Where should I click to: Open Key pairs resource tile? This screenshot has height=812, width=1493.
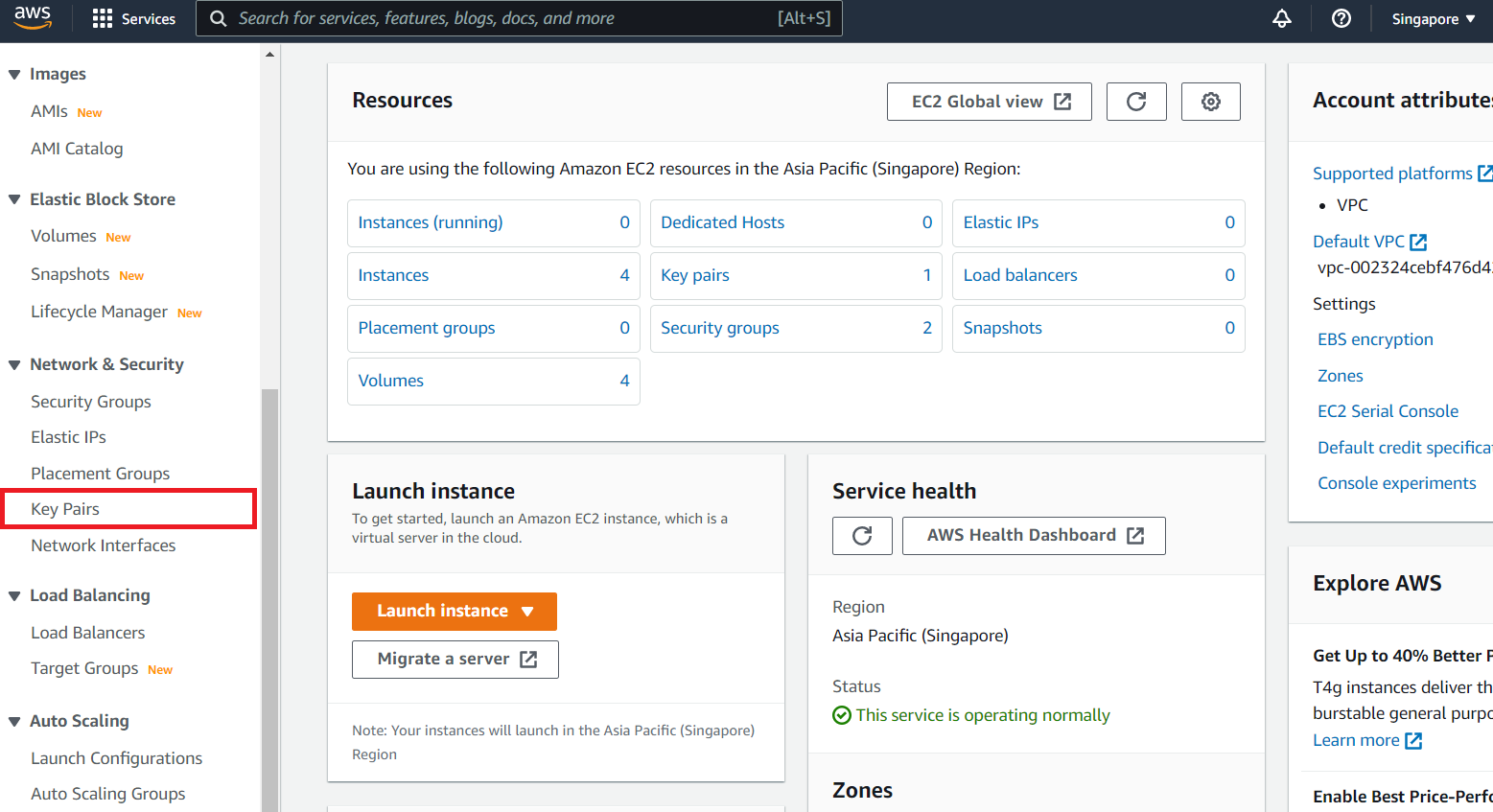pyautogui.click(x=797, y=276)
